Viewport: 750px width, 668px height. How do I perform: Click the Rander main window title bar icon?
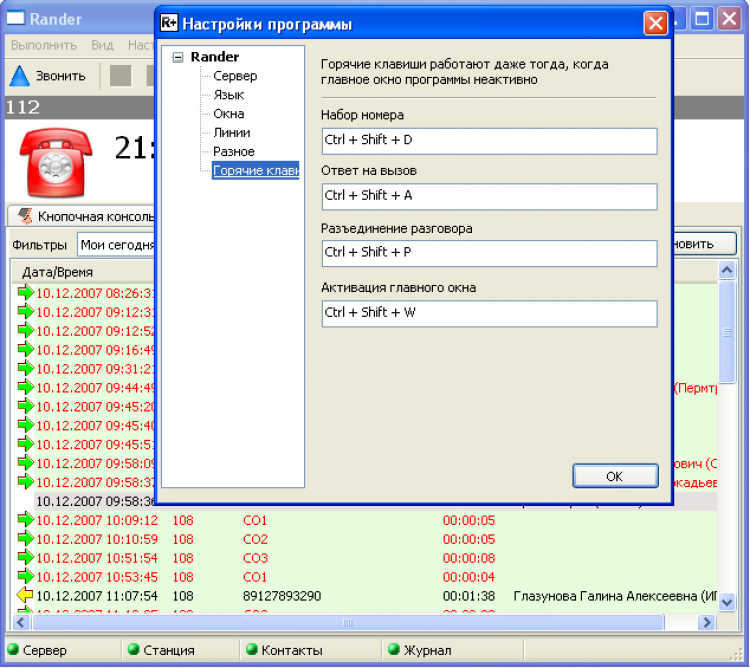tap(15, 18)
